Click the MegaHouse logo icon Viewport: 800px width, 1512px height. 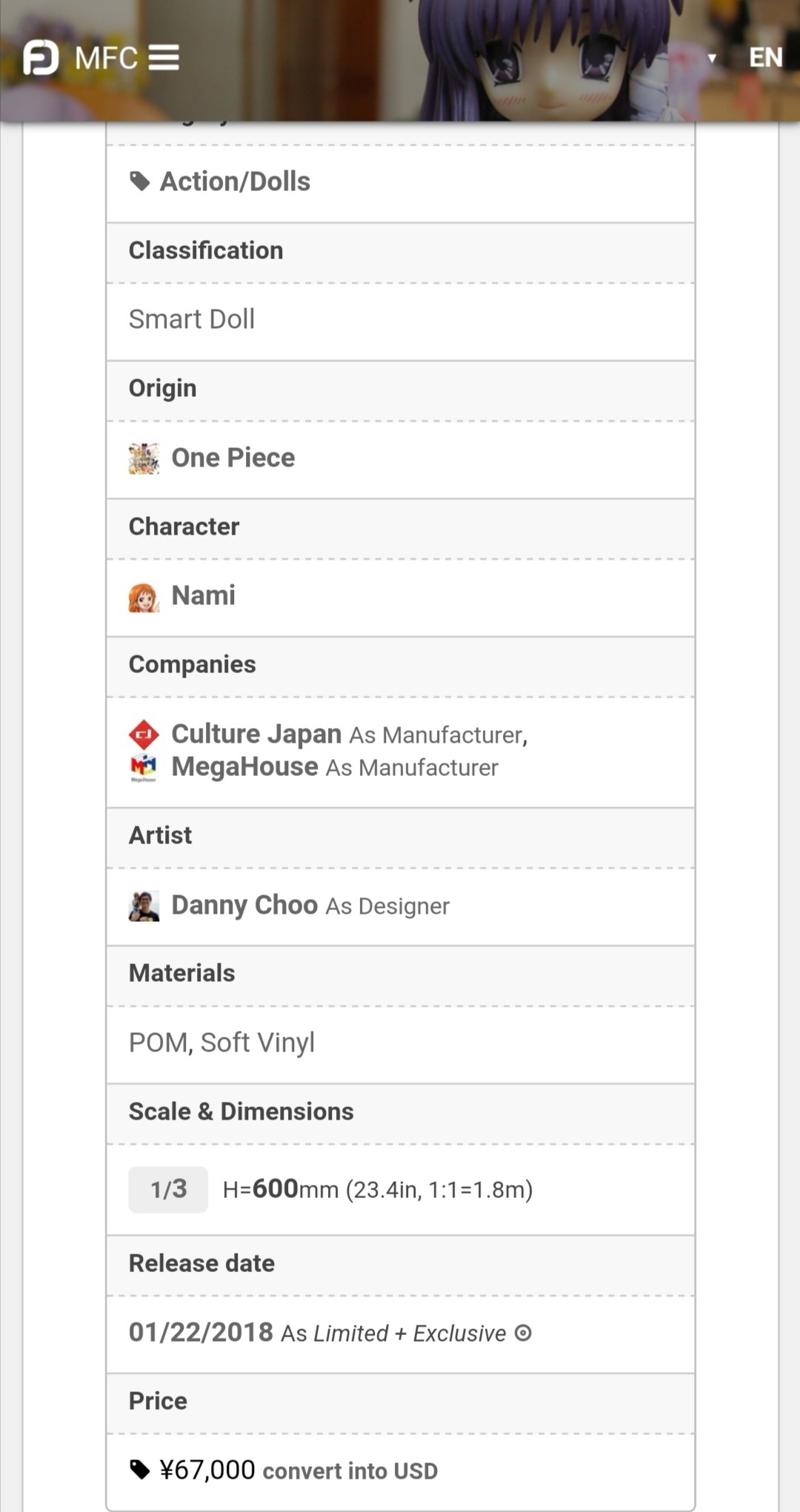coord(144,768)
